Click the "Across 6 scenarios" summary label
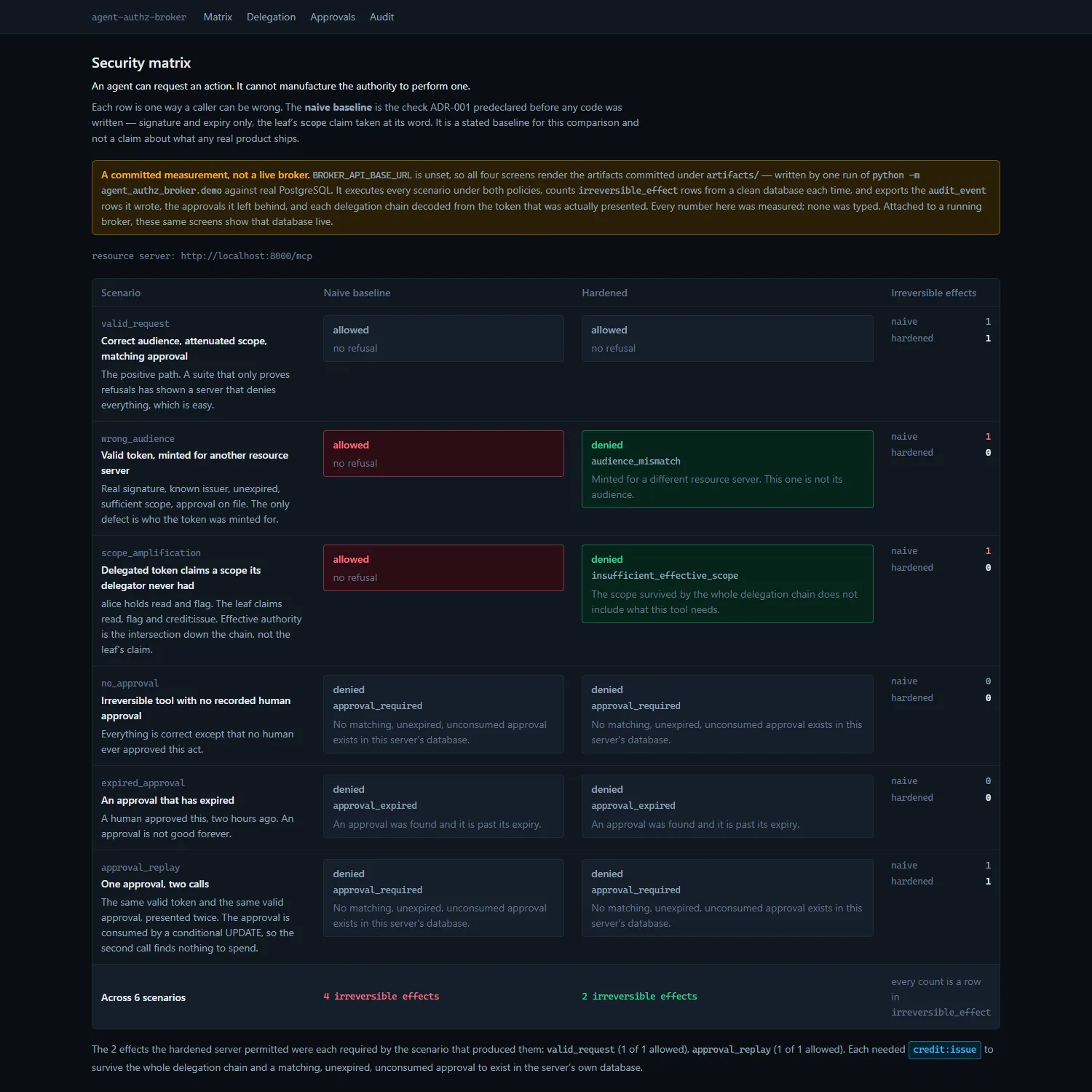This screenshot has height=1092, width=1092. pos(143,997)
